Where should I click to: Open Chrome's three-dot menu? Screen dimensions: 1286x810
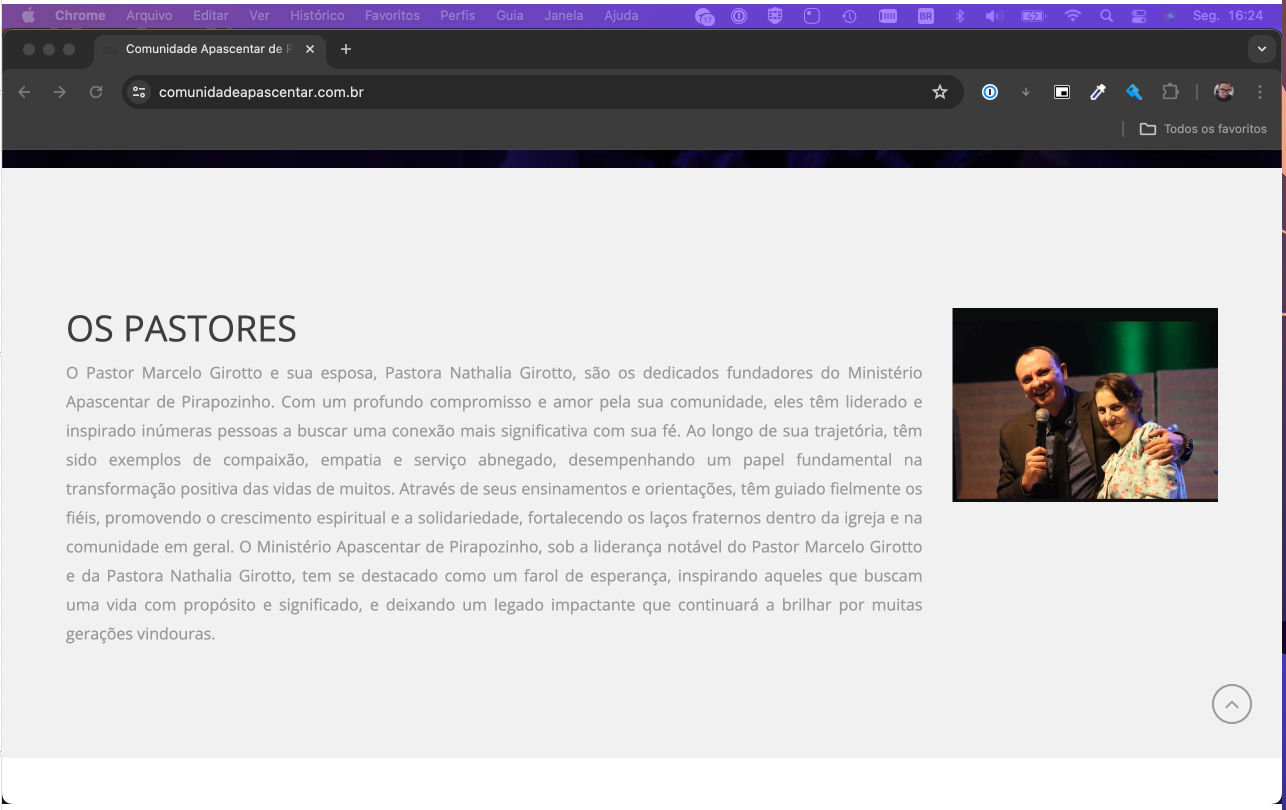1259,92
